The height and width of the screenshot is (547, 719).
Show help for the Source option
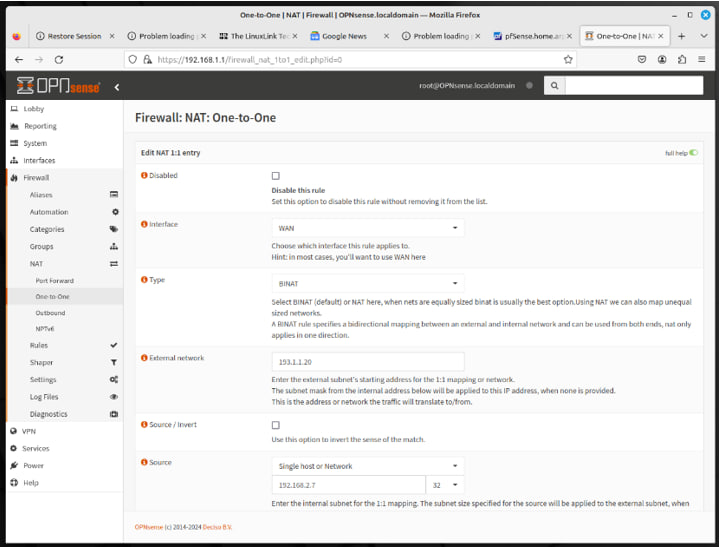click(x=144, y=462)
